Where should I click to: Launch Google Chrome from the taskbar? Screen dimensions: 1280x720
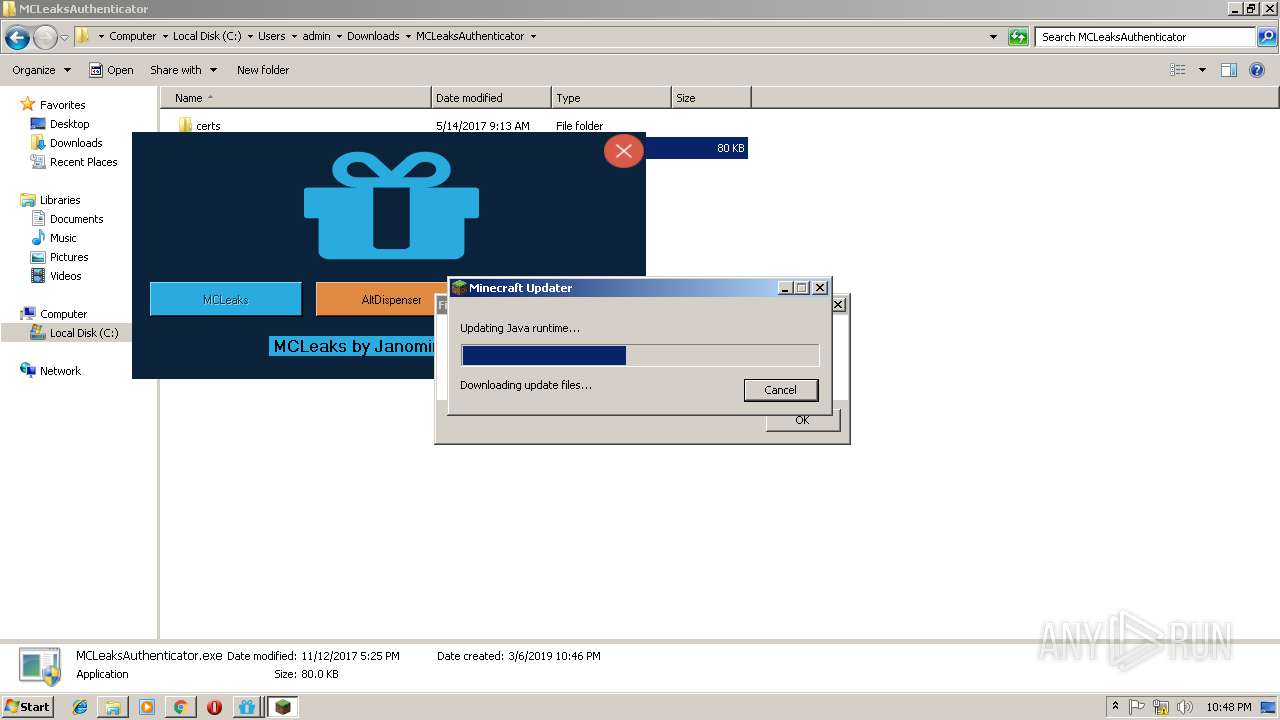coord(180,707)
